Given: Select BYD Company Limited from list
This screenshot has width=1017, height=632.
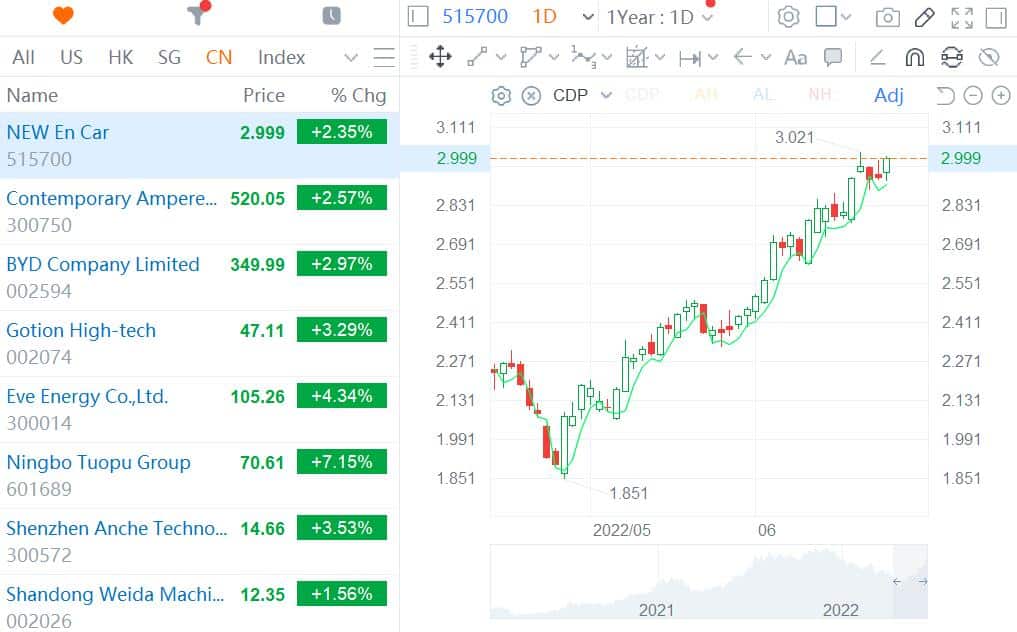Looking at the screenshot, I should [103, 264].
